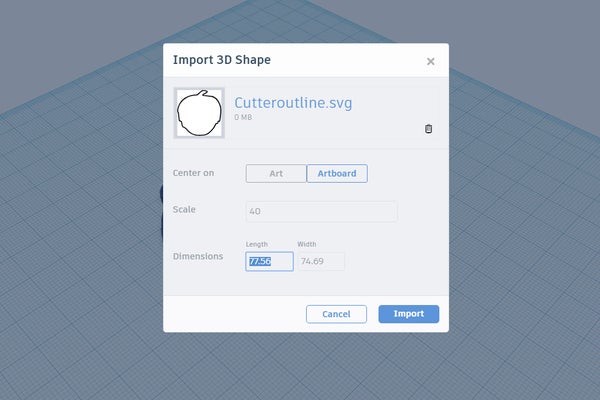Click the Width caption above the field
The width and height of the screenshot is (600, 400).
pos(307,244)
